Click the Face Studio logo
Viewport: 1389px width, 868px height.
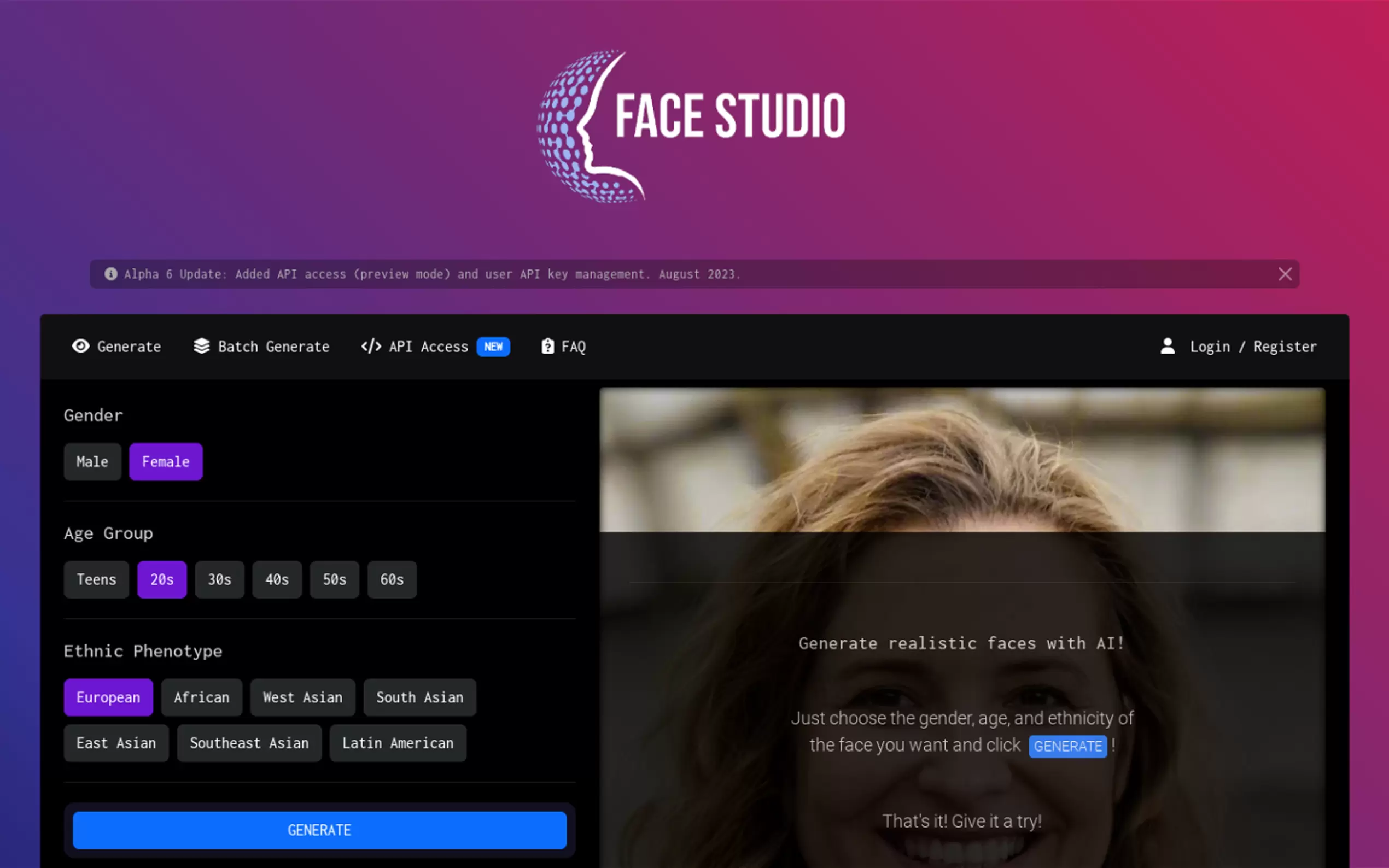(x=691, y=126)
